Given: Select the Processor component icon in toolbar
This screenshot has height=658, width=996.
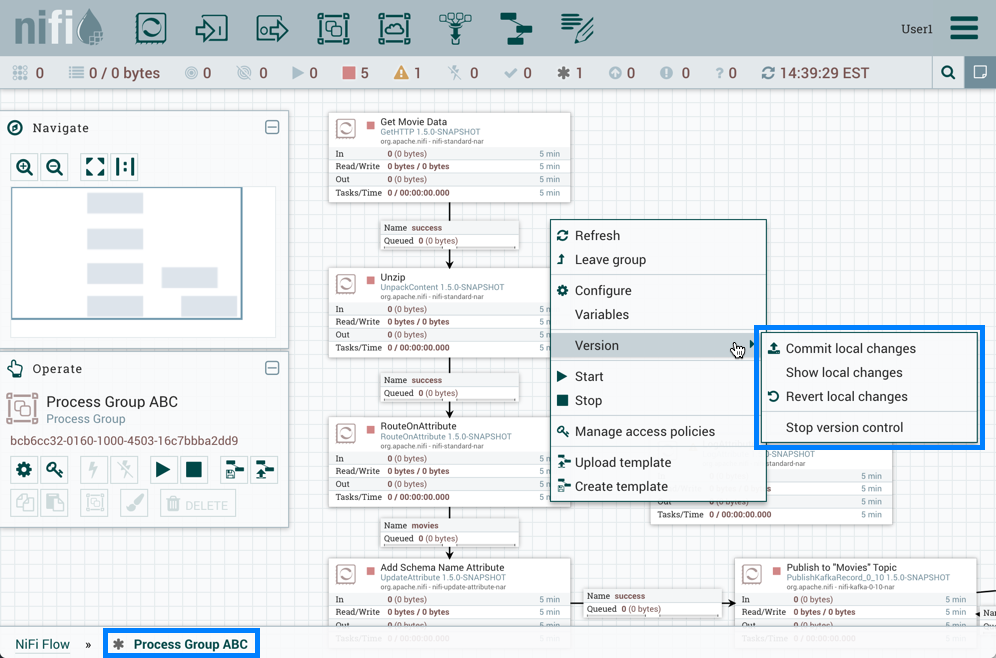Looking at the screenshot, I should coord(150,27).
